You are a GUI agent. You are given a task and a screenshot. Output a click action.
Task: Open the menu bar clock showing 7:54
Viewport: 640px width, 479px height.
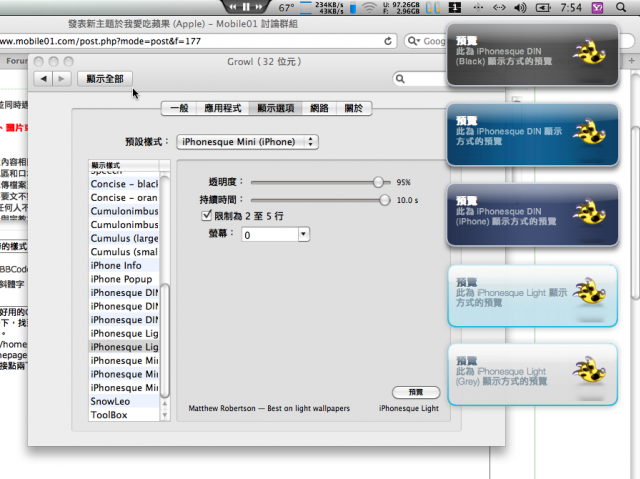(571, 7)
